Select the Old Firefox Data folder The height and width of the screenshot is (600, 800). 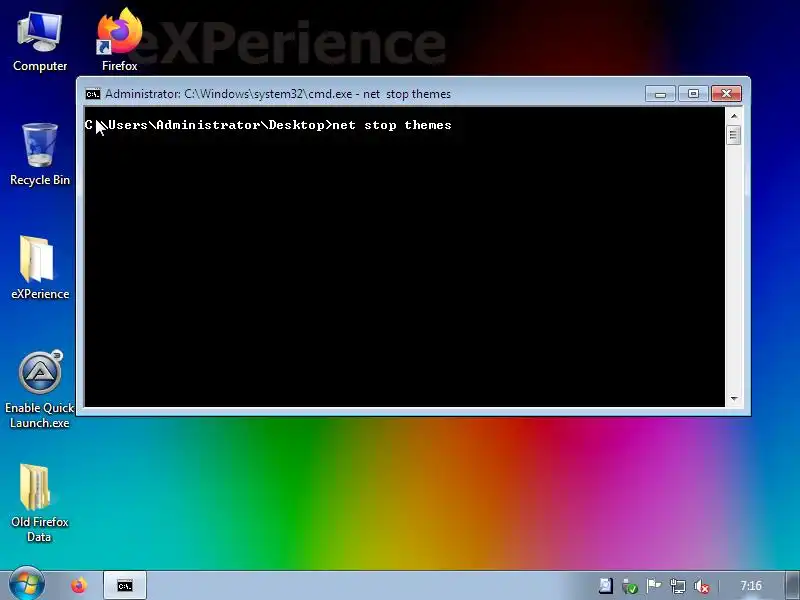tap(39, 503)
